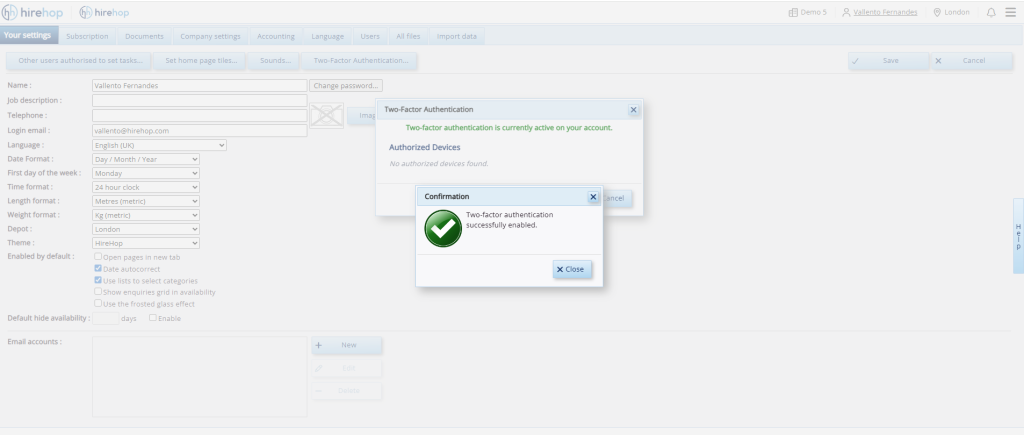Click into the Name input field
This screenshot has height=435, width=1024.
point(199,86)
